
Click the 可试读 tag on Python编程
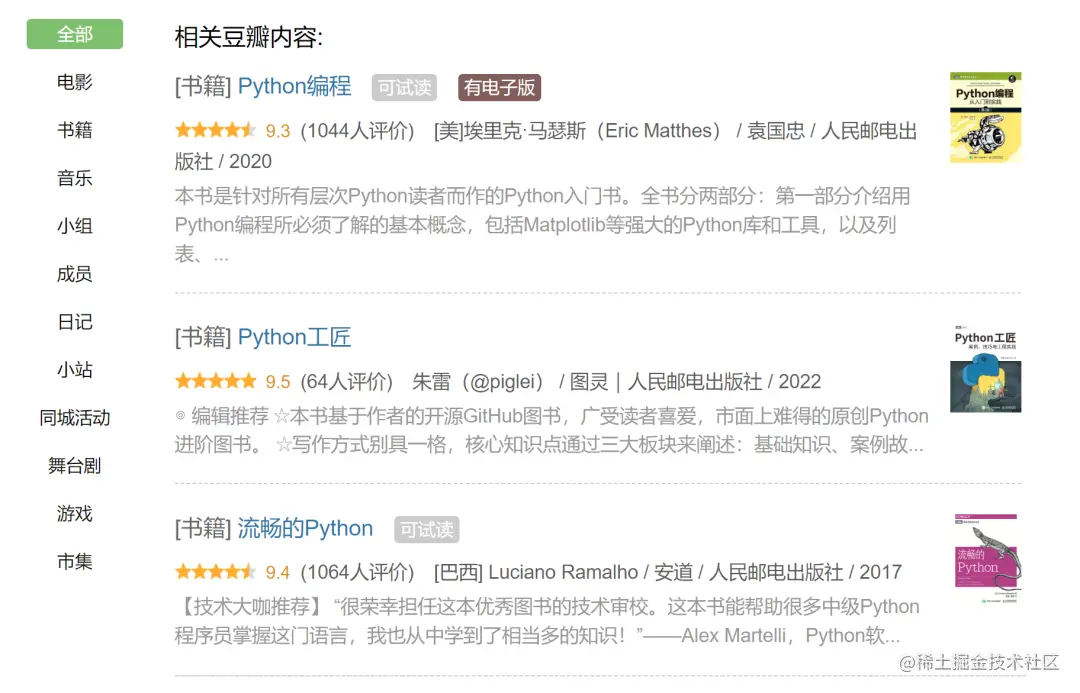(404, 88)
